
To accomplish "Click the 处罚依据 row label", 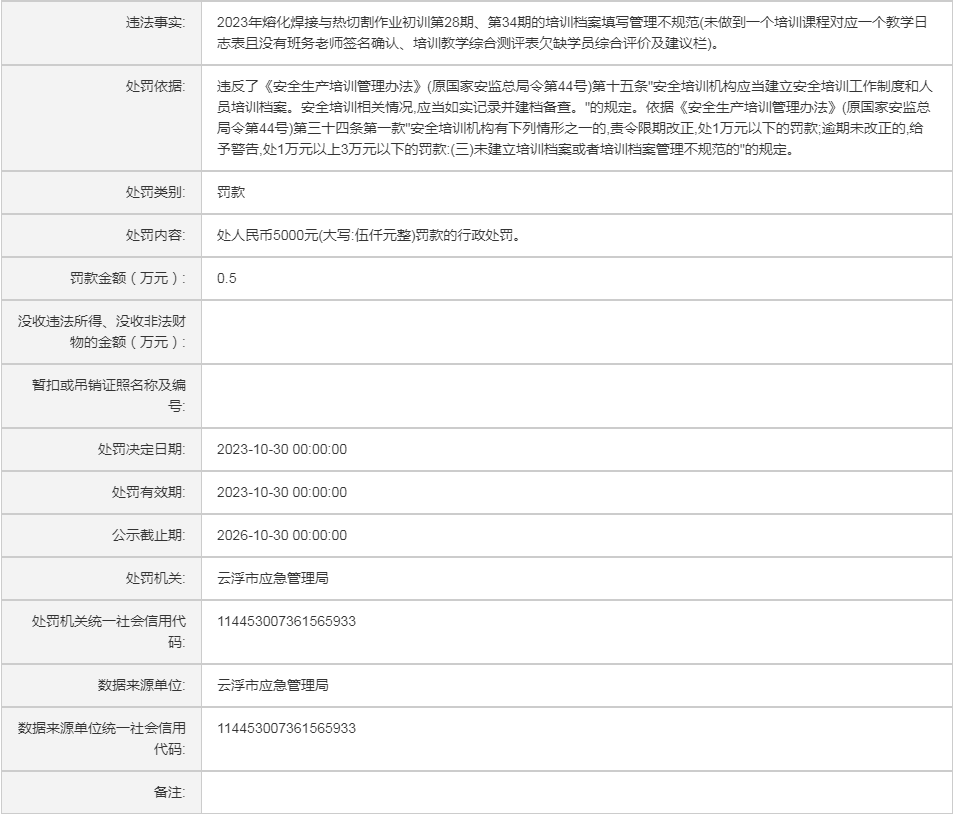I will 154,86.
